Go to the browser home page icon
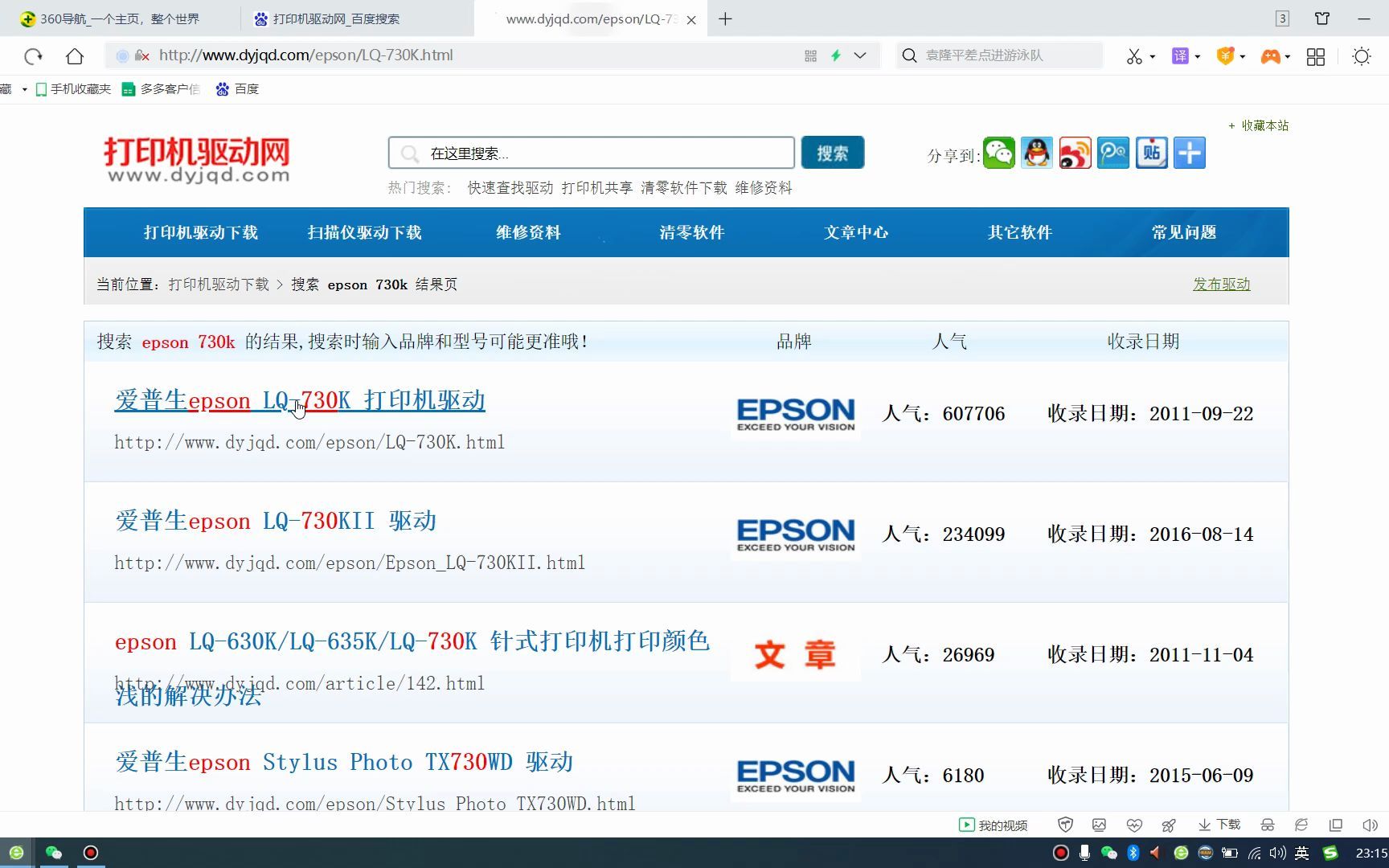The height and width of the screenshot is (868, 1389). (75, 55)
